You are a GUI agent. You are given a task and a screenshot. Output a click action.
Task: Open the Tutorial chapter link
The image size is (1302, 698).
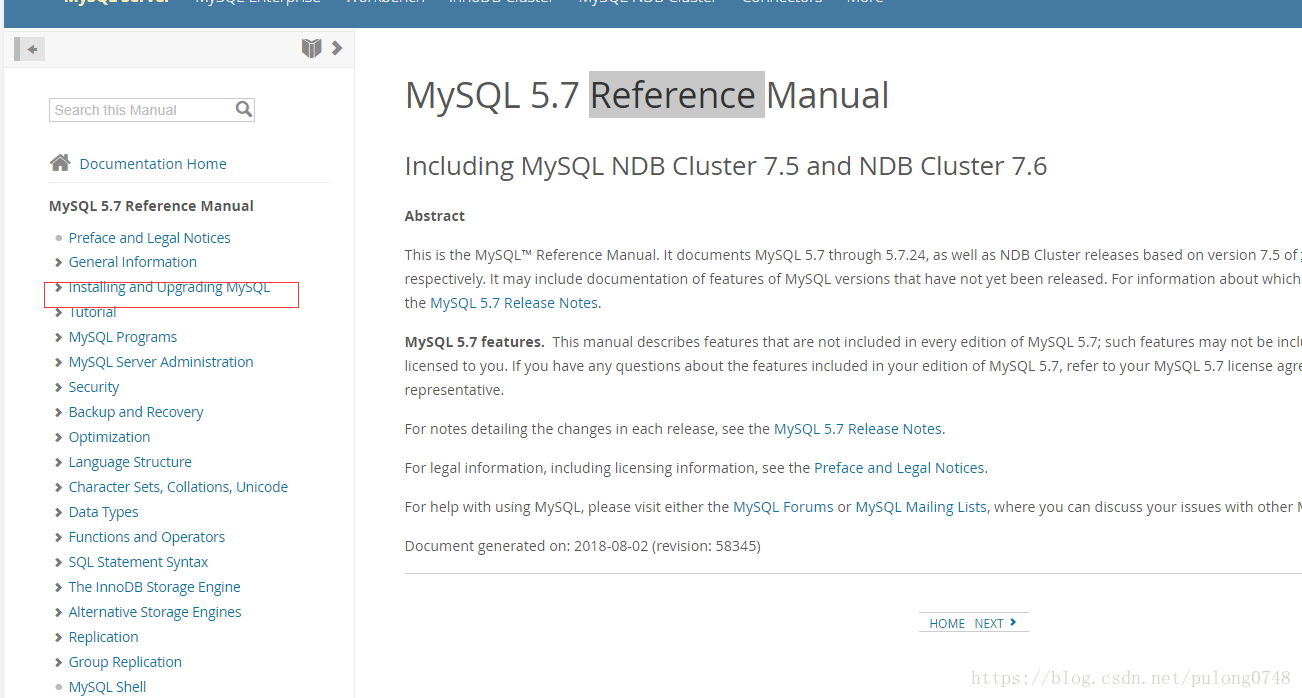point(92,312)
